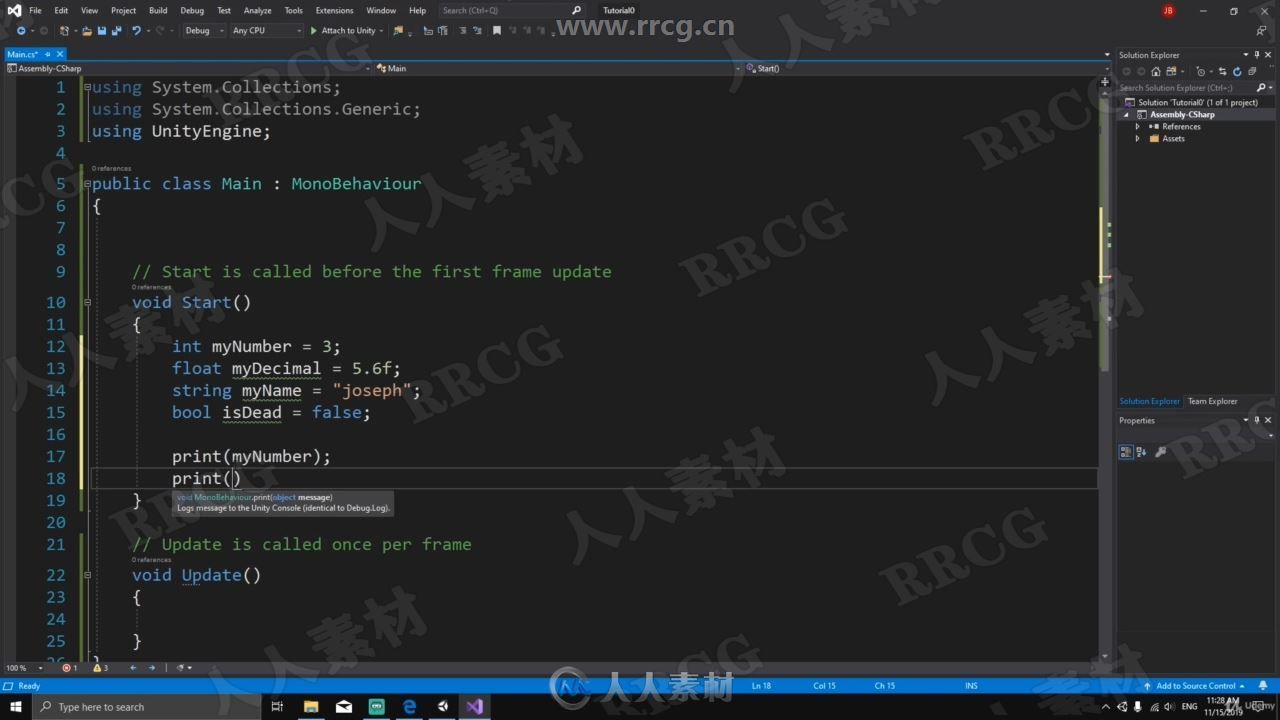Refresh the Solution Explorer
The image size is (1280, 720).
tap(1237, 72)
